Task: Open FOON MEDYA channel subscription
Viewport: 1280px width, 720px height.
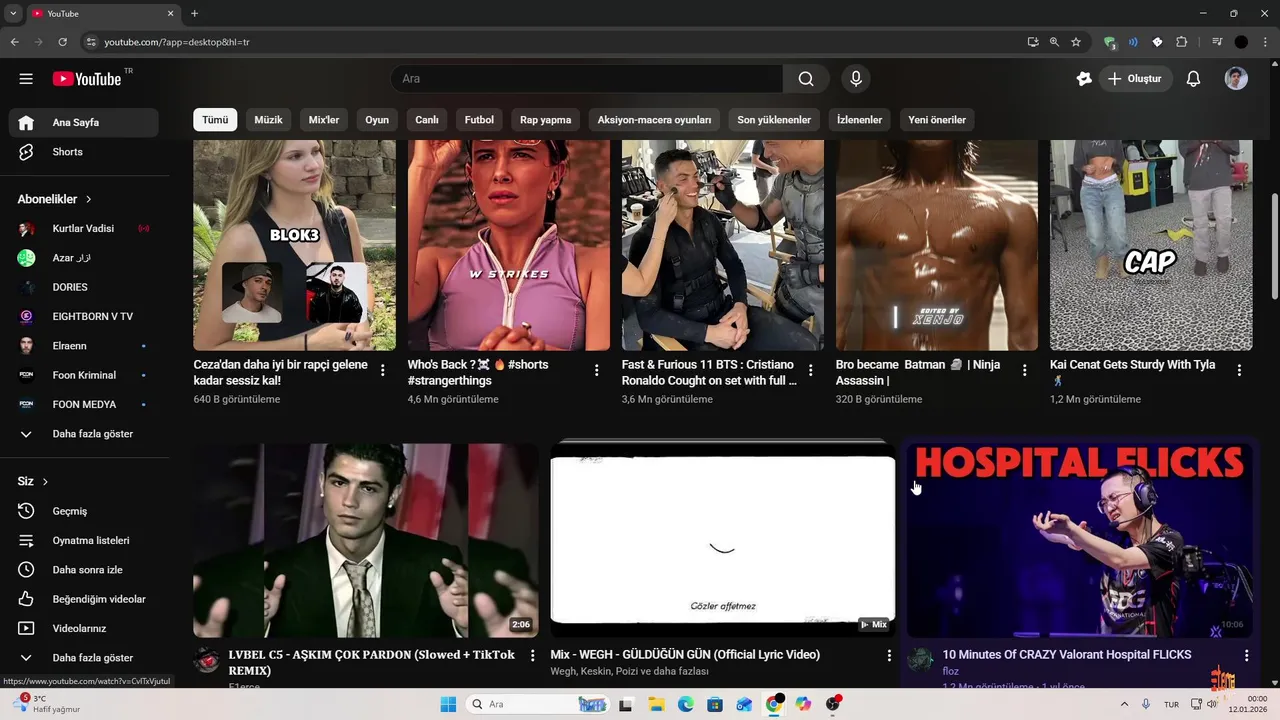Action: pos(84,405)
